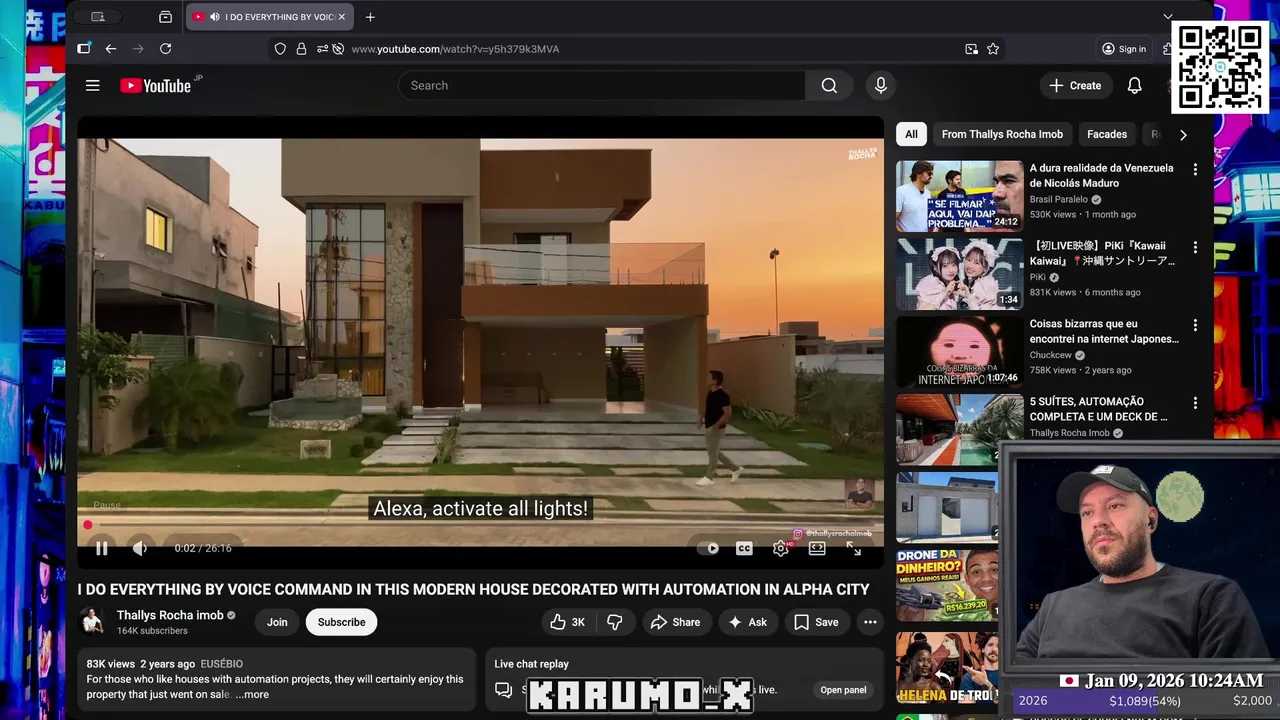Select the Facades filter chip
The width and height of the screenshot is (1280, 720).
tap(1107, 134)
